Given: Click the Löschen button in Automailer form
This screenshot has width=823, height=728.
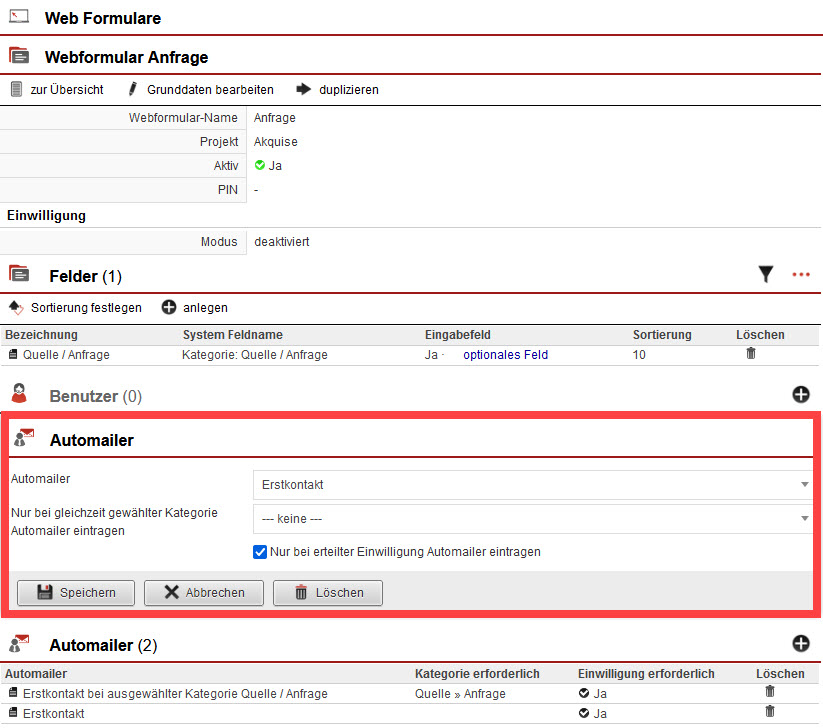Looking at the screenshot, I should (x=328, y=593).
